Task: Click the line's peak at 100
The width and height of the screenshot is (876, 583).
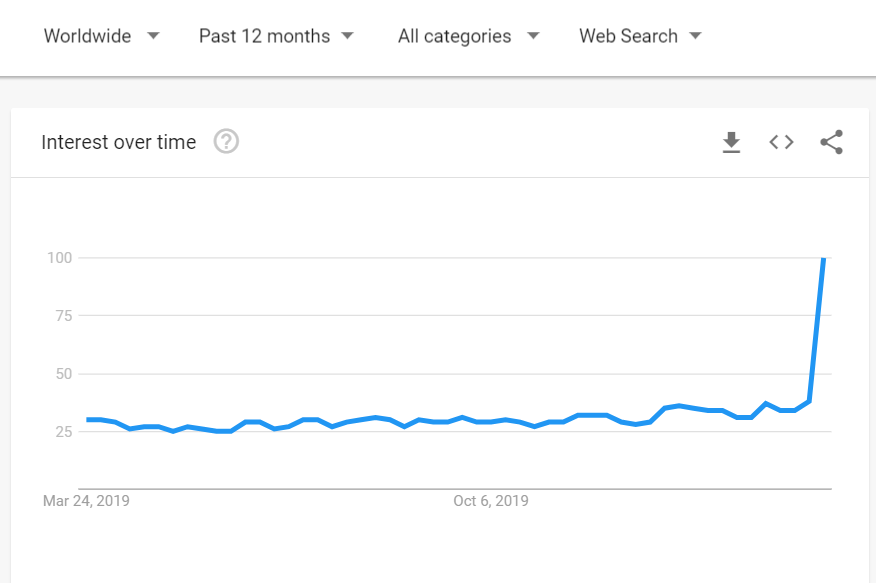Action: coord(823,259)
